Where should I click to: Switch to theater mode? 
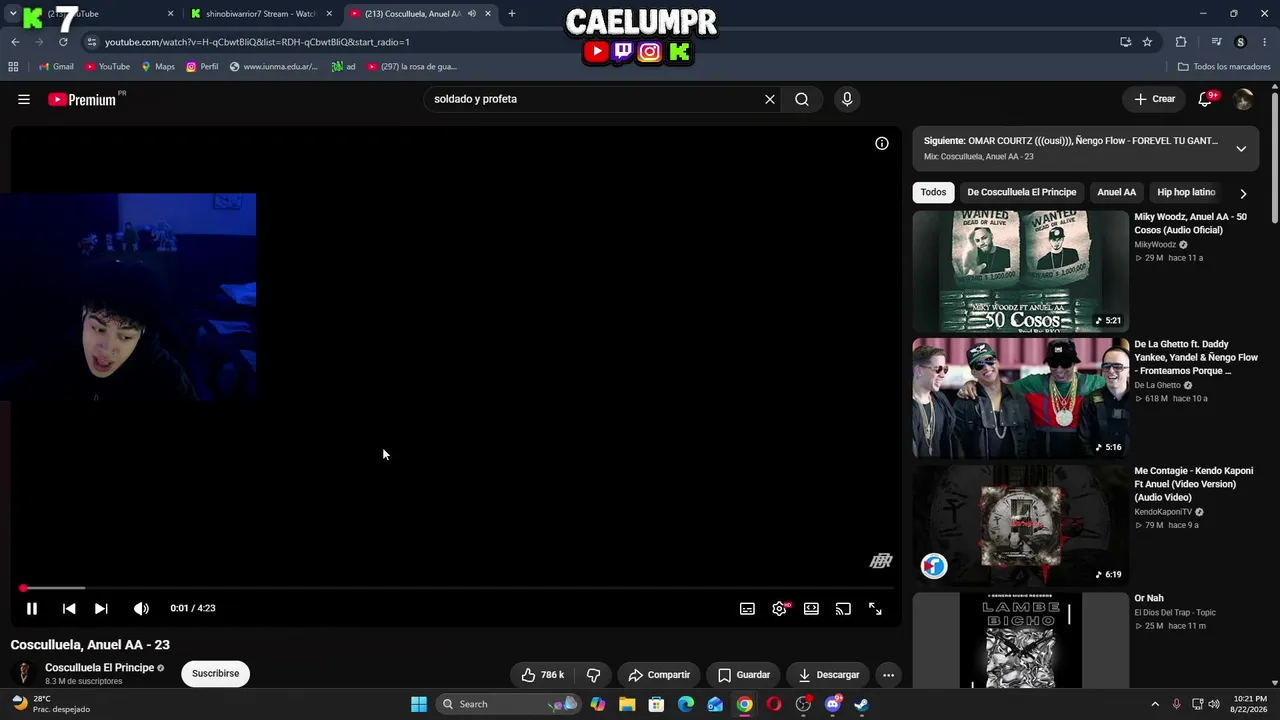(811, 608)
